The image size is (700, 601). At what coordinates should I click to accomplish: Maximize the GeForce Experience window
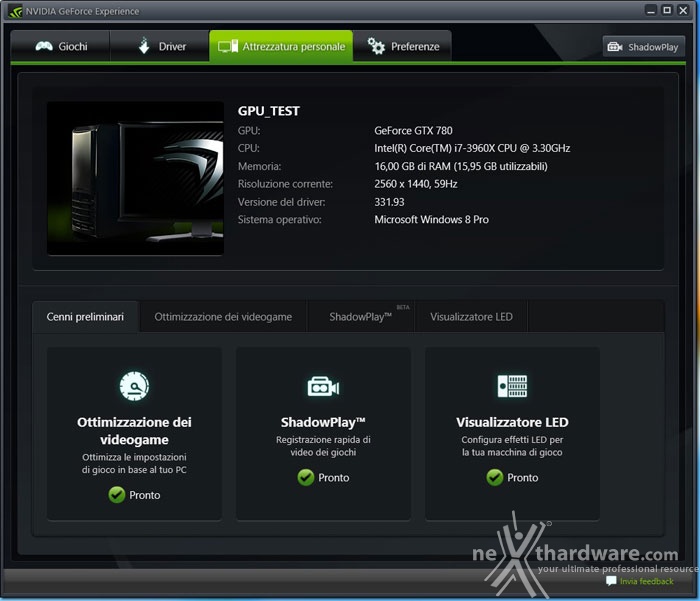(x=667, y=10)
